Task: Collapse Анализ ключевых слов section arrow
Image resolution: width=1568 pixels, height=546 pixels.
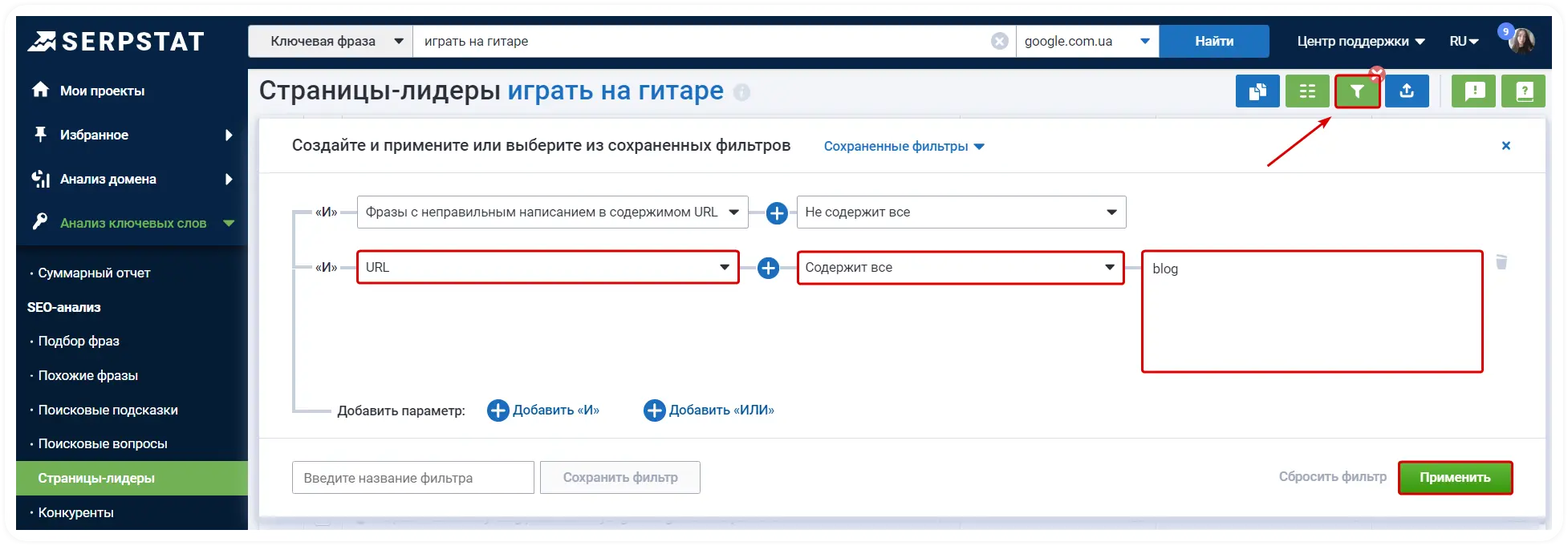Action: tap(229, 223)
